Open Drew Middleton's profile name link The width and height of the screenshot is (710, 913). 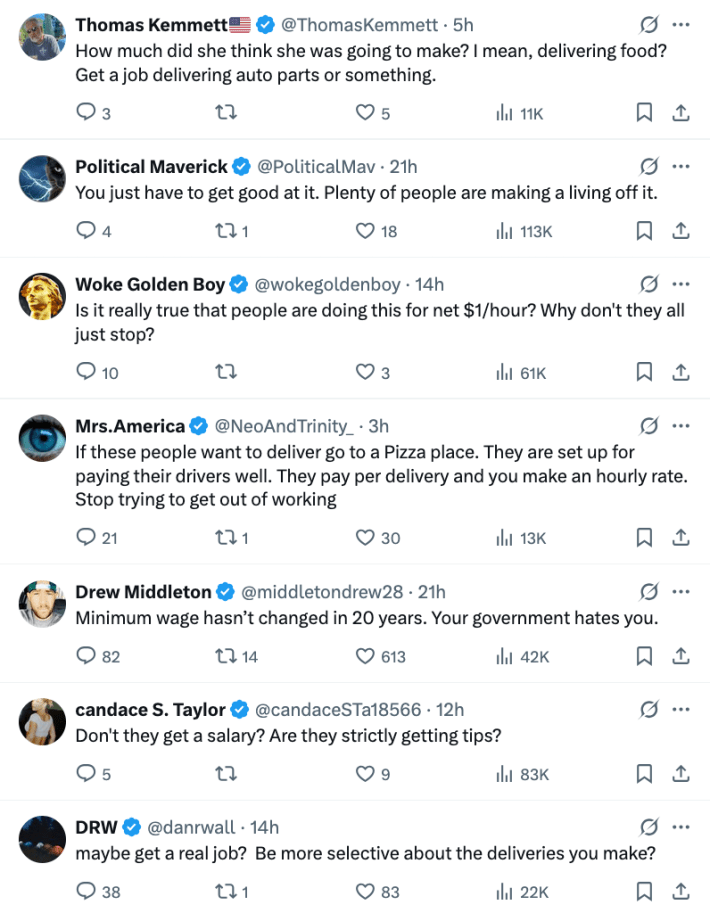(143, 592)
